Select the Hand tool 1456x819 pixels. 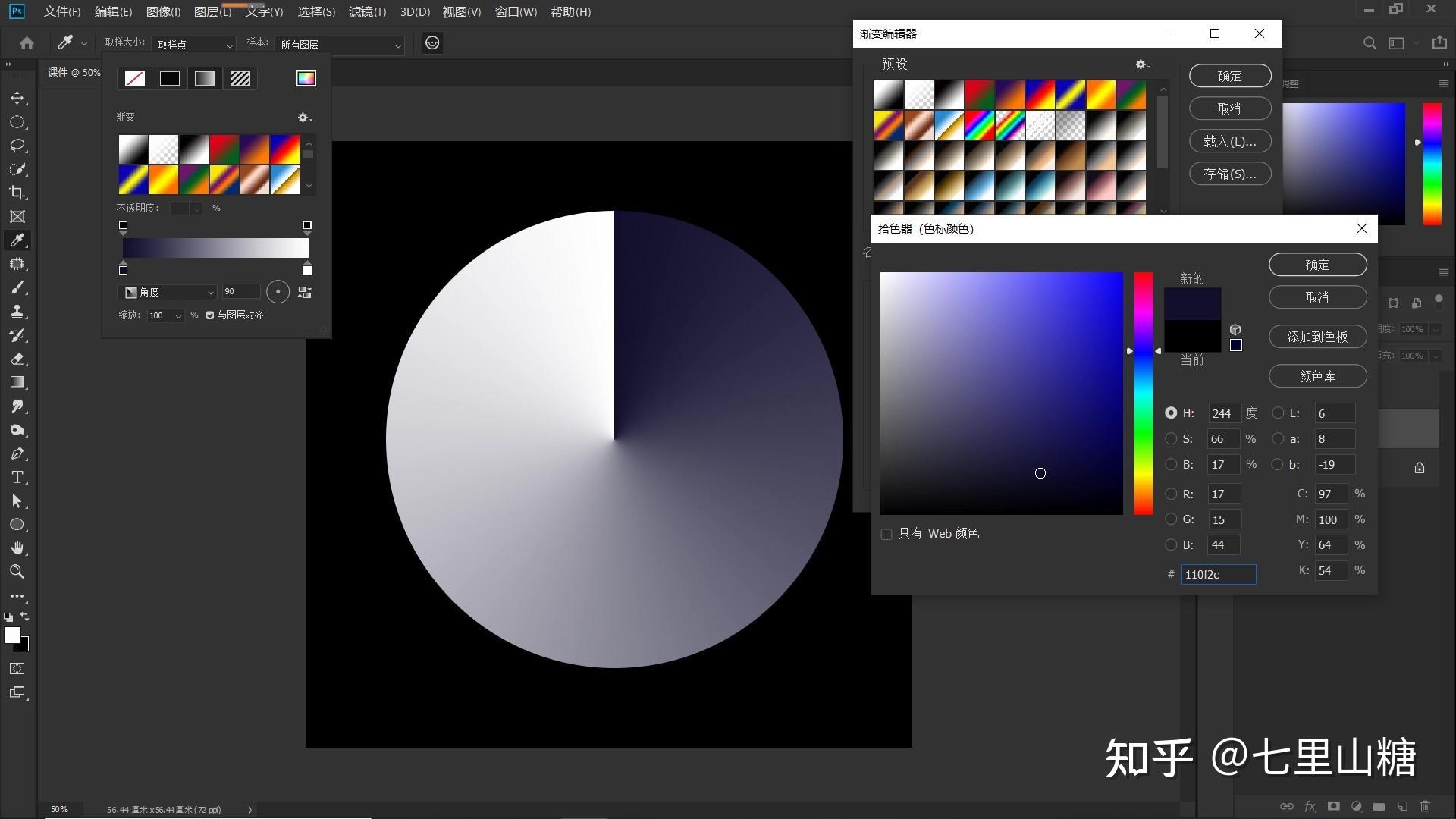17,548
